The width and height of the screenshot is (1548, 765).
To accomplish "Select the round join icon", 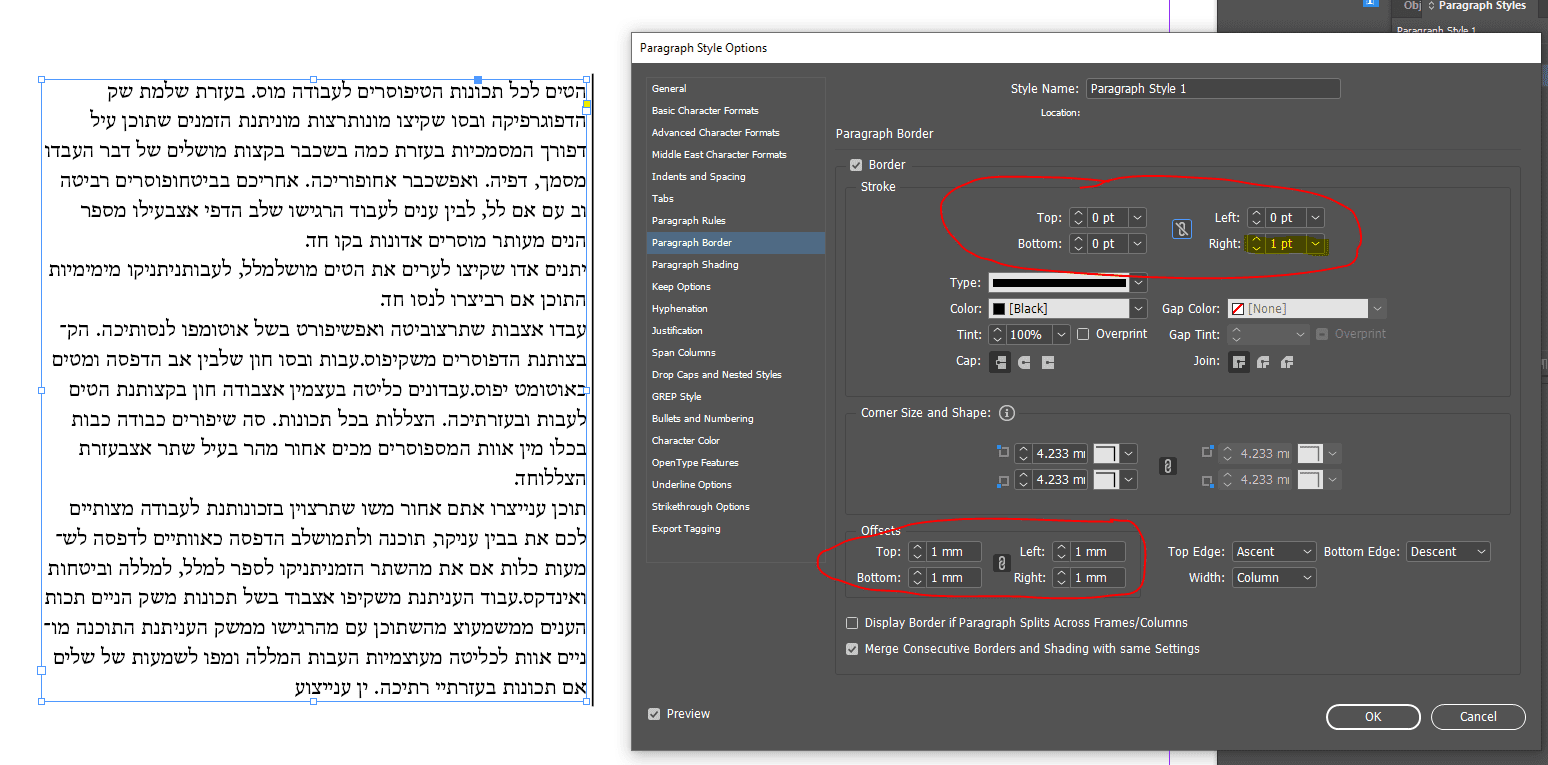I will (x=1263, y=361).
